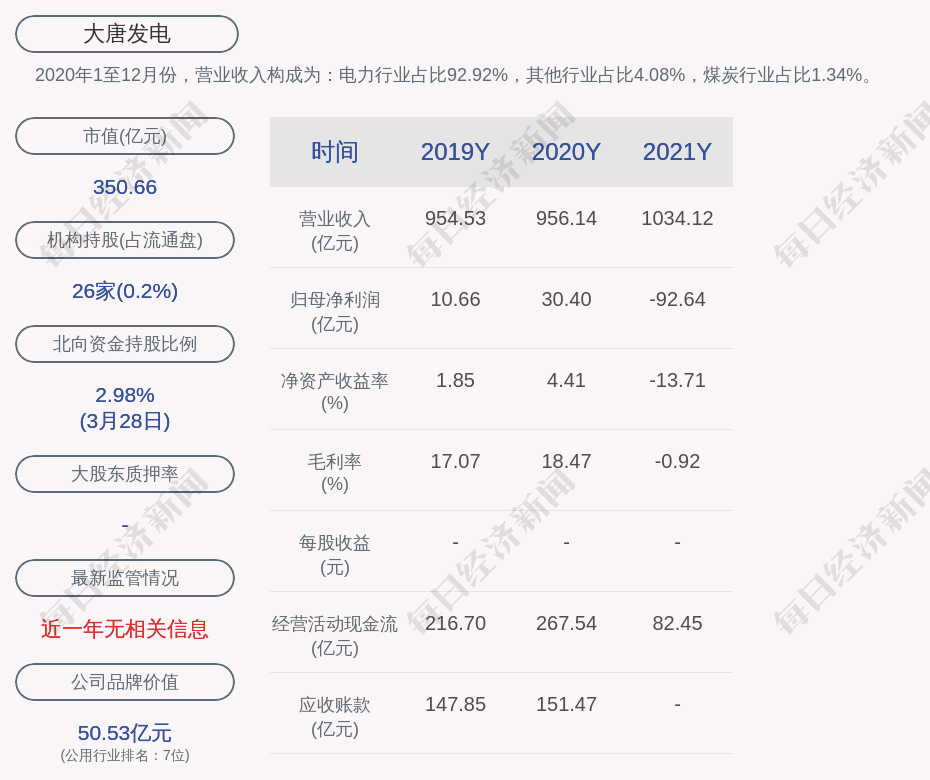Select 2021 cash flow 82.45
This screenshot has height=780, width=930.
pyautogui.click(x=677, y=623)
